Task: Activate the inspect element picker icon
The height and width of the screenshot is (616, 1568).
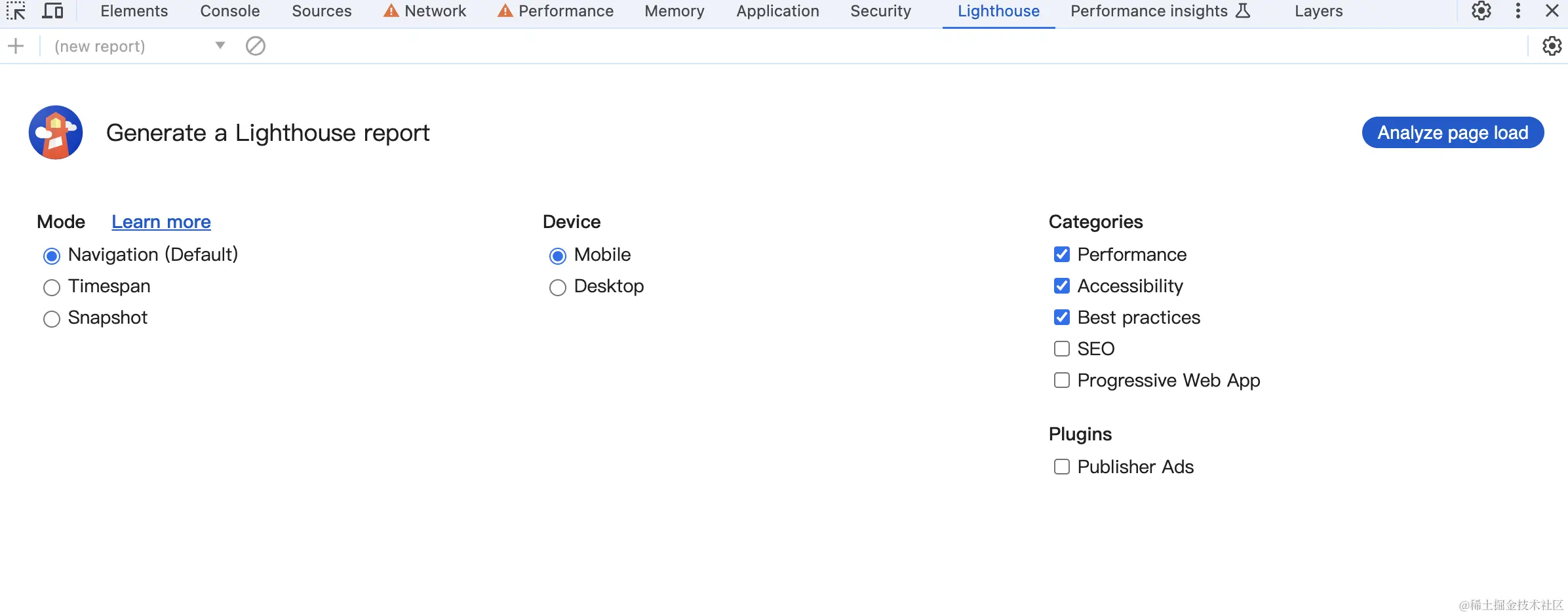Action: click(16, 11)
